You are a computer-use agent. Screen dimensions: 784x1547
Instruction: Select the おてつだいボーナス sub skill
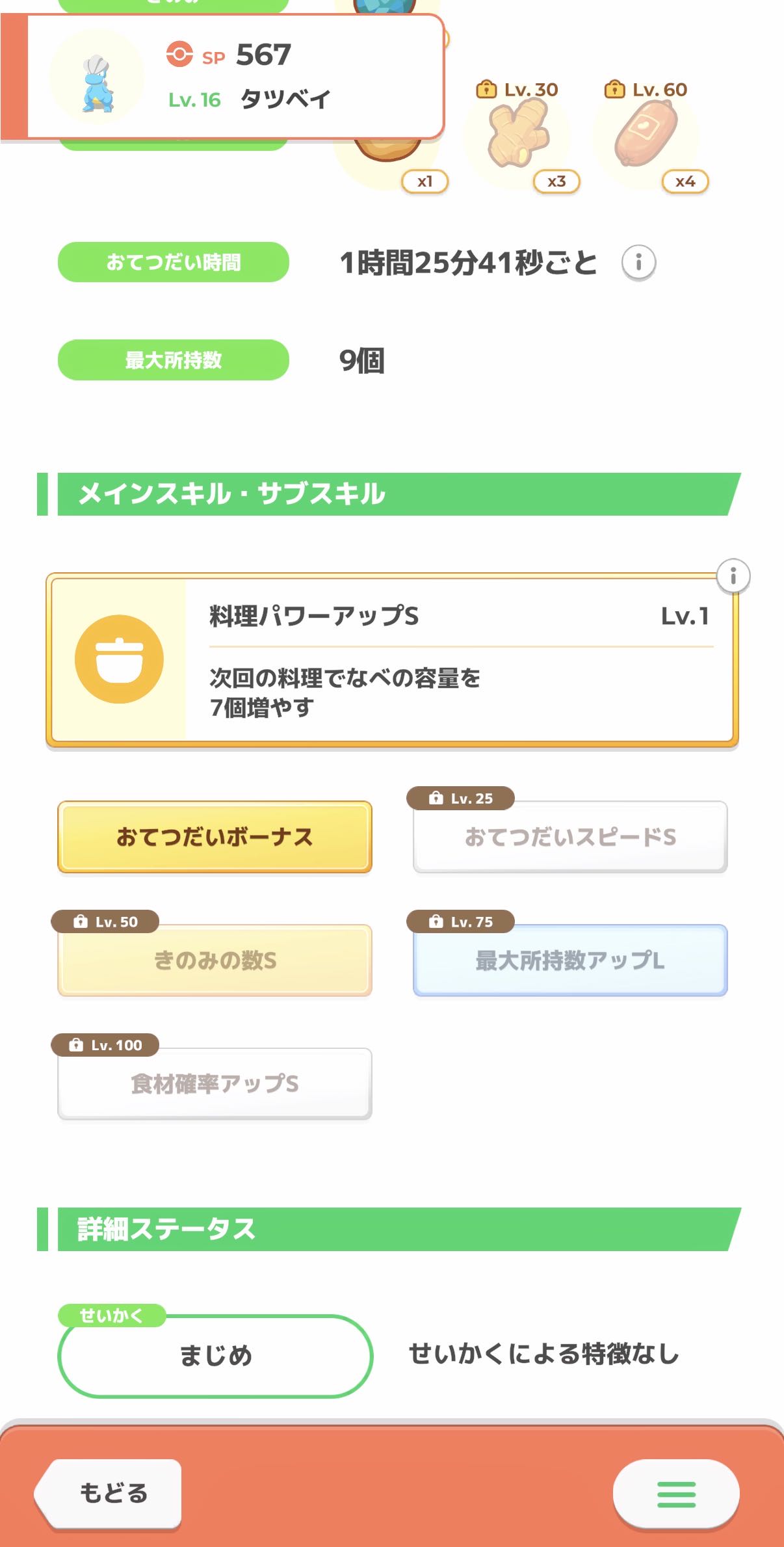215,837
